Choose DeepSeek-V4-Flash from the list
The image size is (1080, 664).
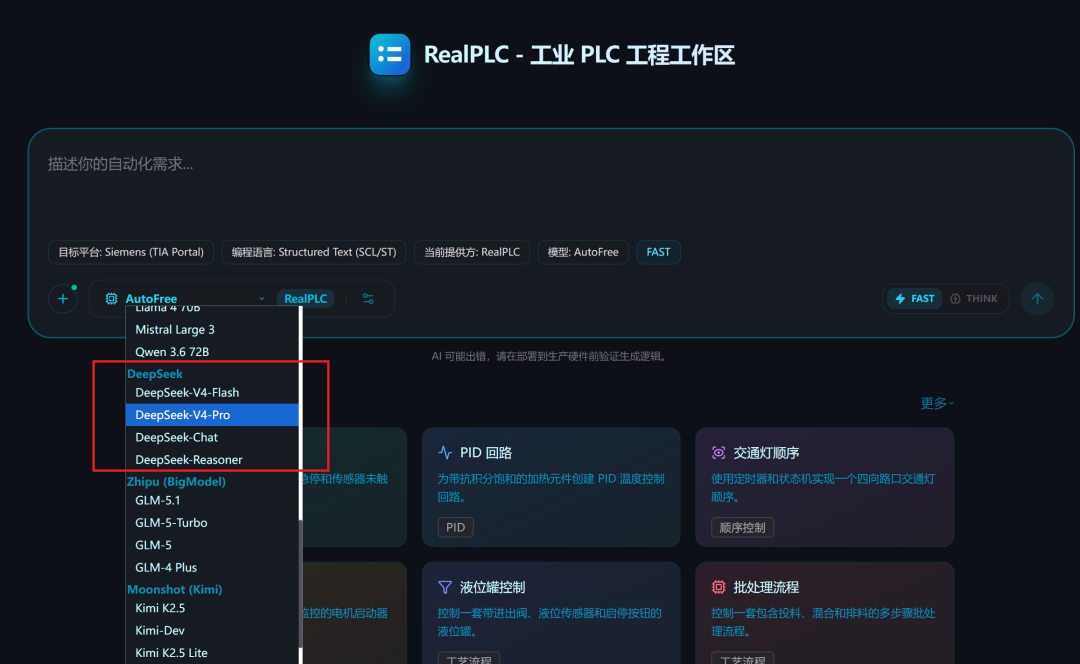(212, 393)
